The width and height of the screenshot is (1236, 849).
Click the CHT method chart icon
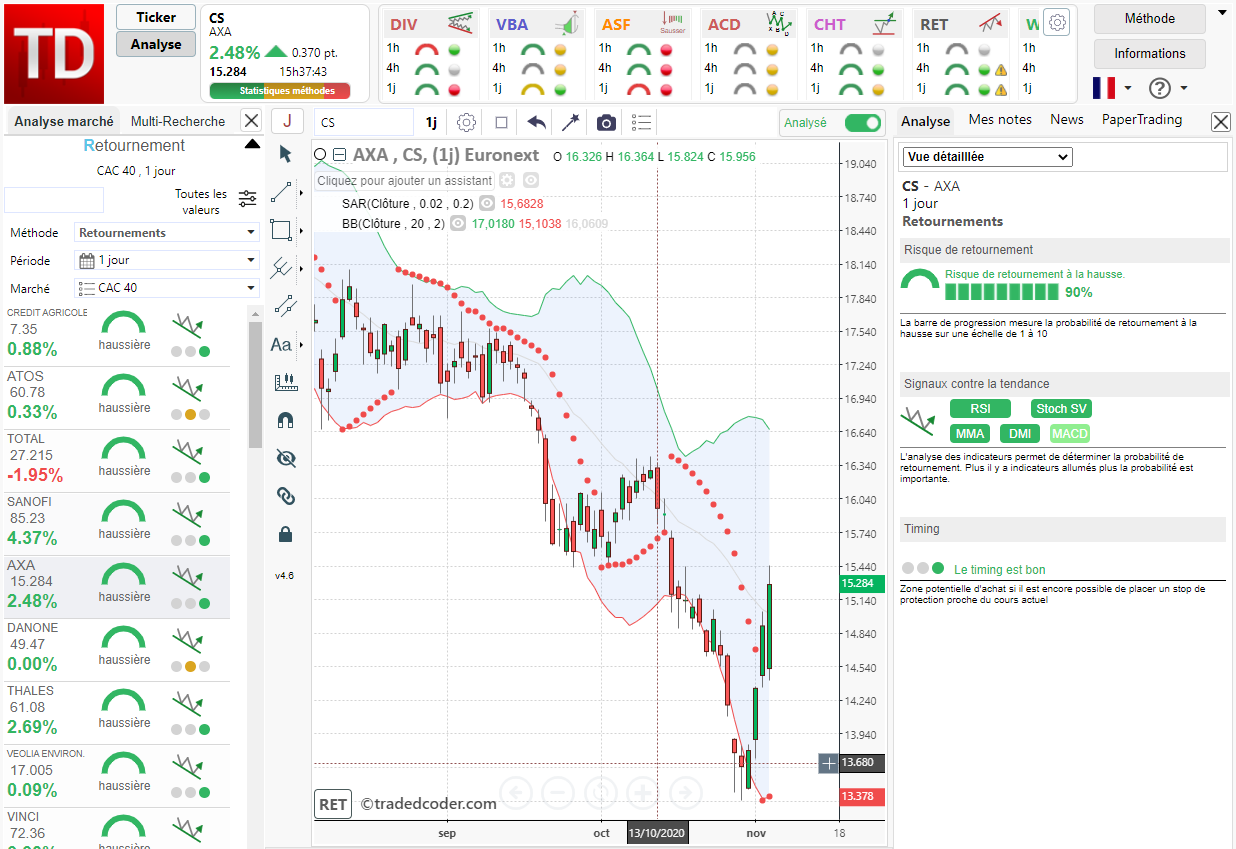point(884,23)
